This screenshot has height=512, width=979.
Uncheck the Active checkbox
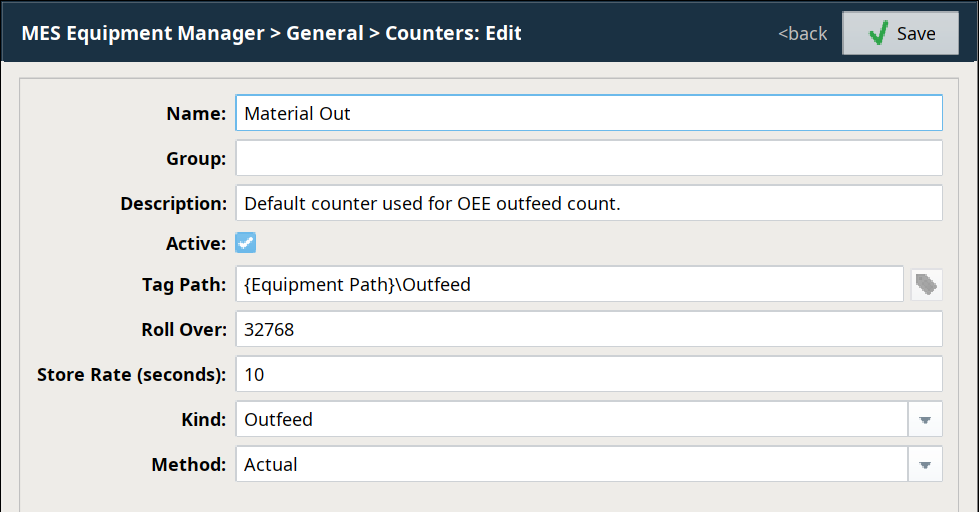coord(245,243)
